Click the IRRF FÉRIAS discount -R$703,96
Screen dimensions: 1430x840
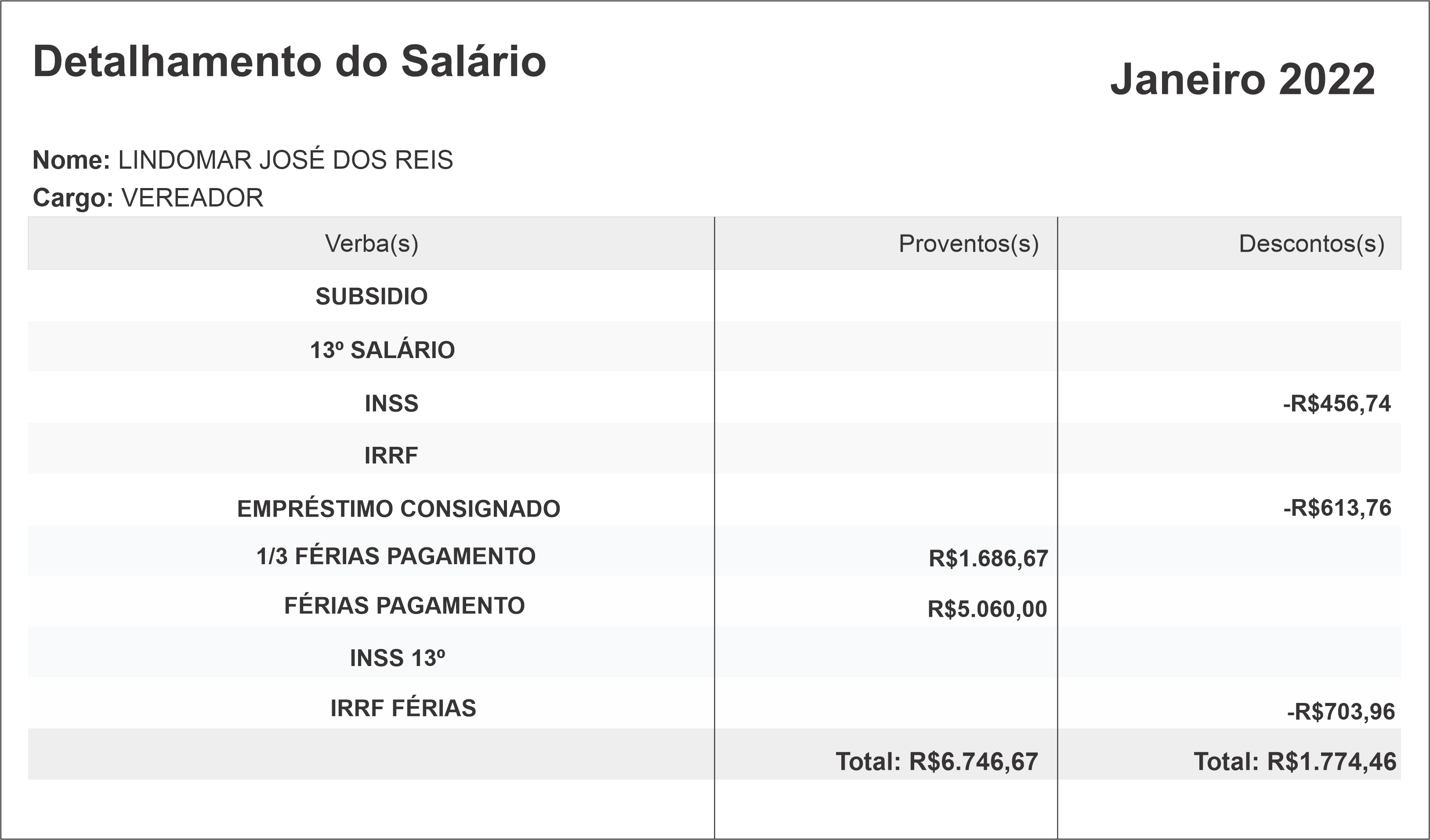click(1340, 712)
